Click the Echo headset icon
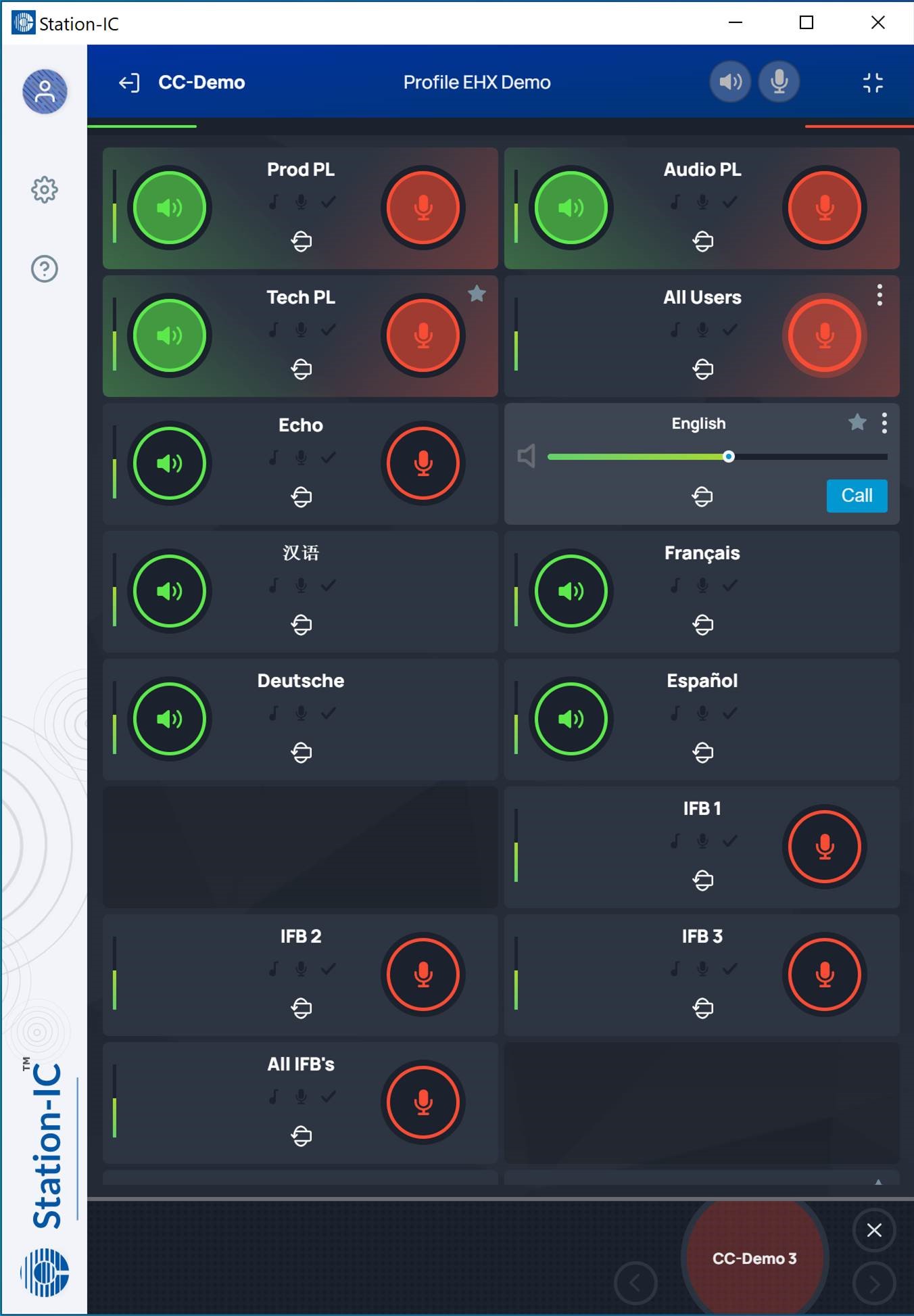 coord(302,496)
